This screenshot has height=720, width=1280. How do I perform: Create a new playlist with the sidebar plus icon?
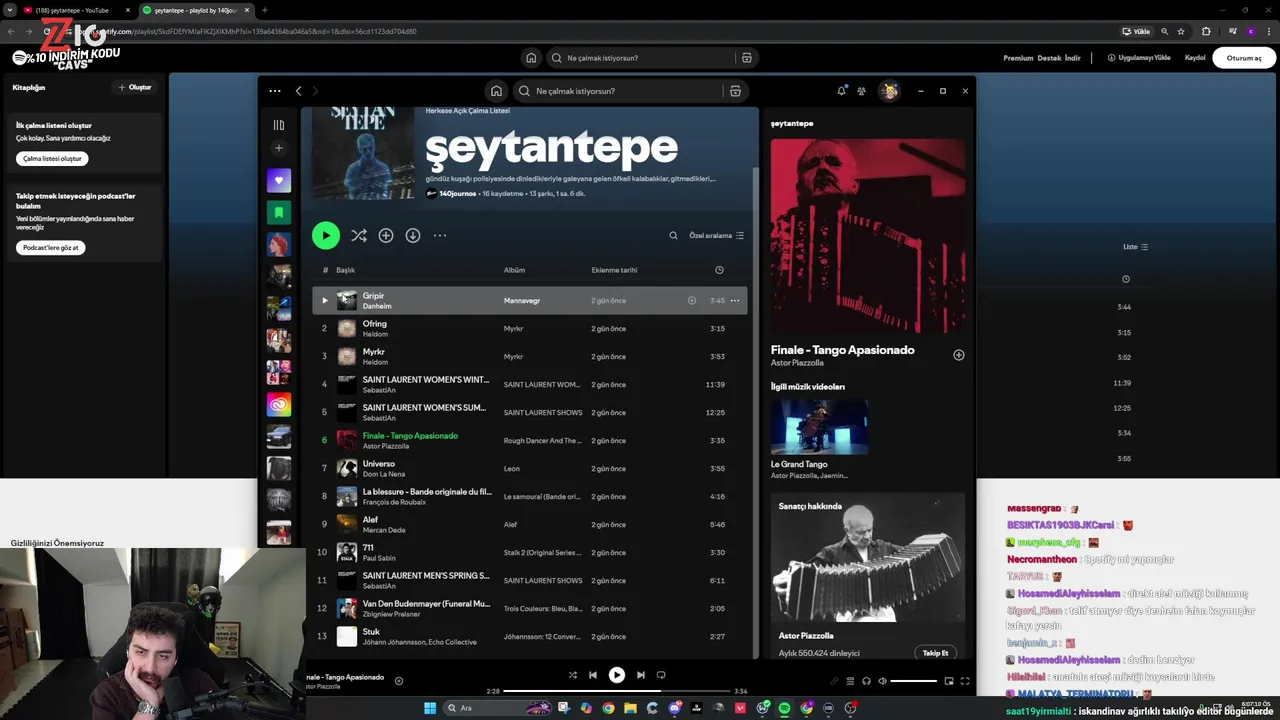279,148
